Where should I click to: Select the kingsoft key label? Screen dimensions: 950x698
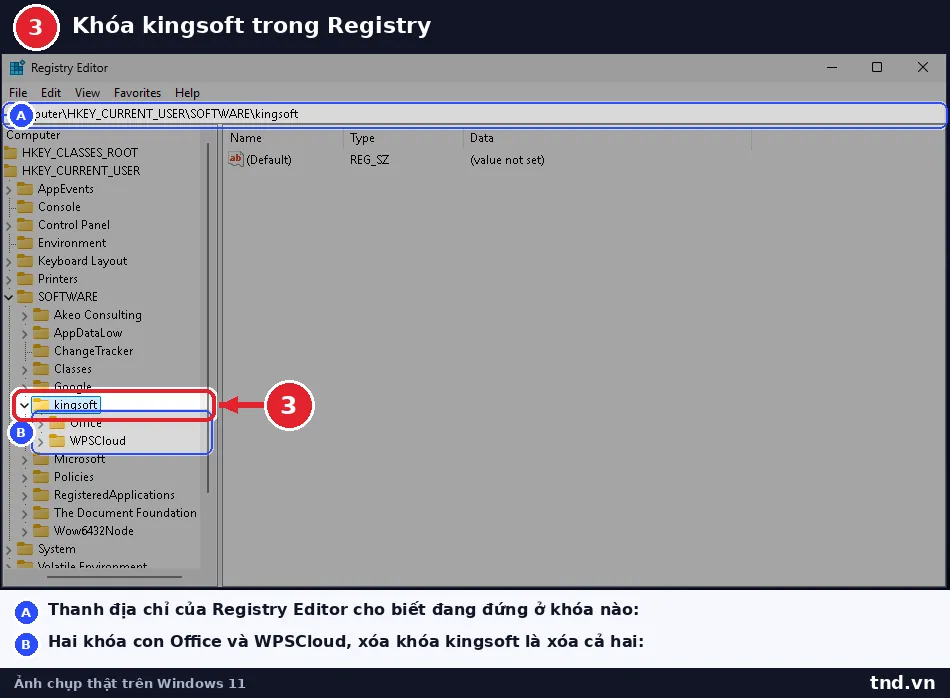point(75,404)
